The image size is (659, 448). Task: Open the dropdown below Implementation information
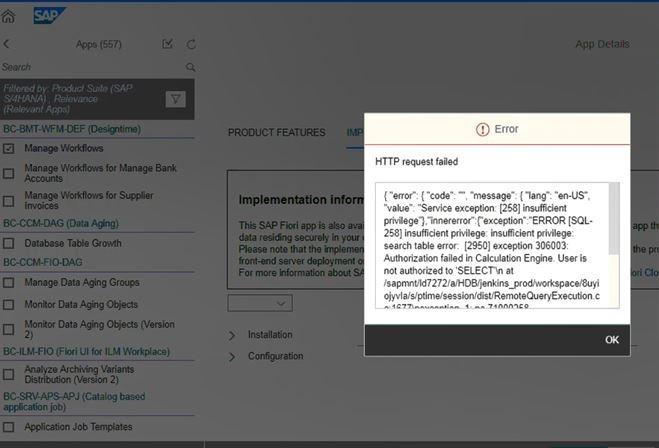(260, 303)
